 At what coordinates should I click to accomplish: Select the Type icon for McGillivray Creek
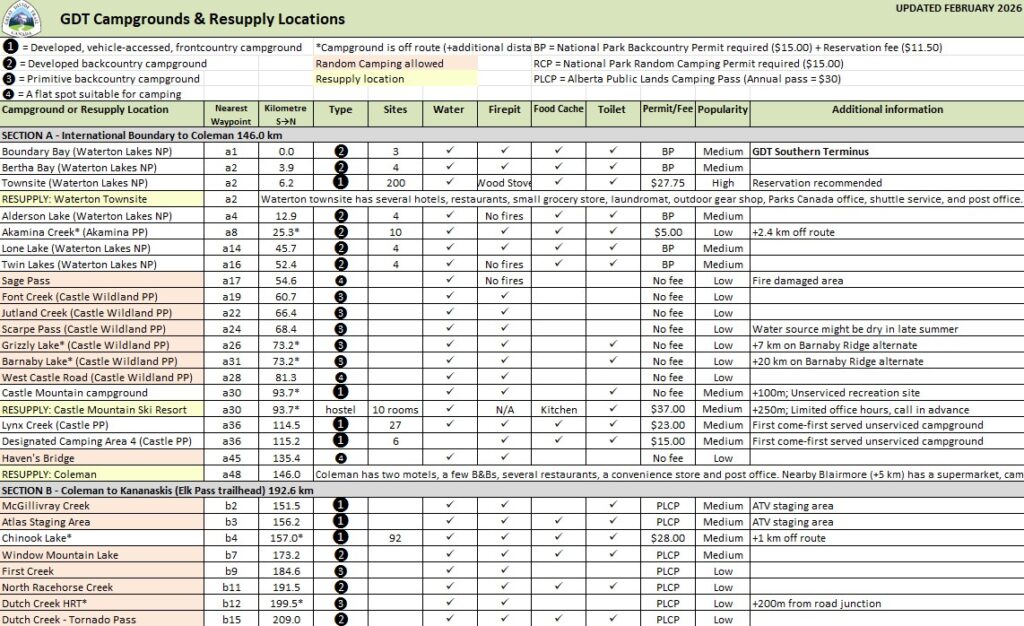(340, 506)
